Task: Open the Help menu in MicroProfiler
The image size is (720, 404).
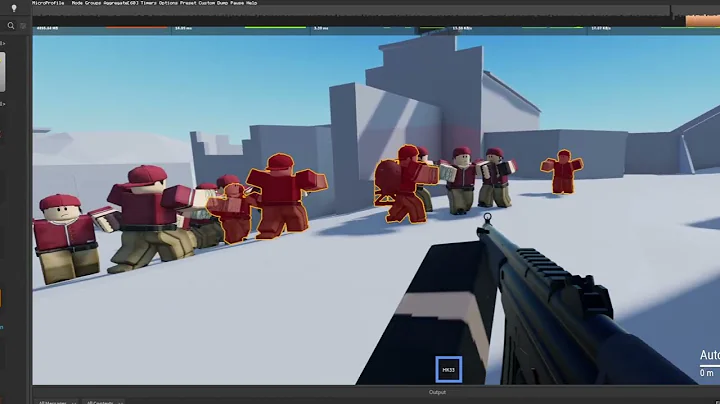Action: tap(252, 3)
